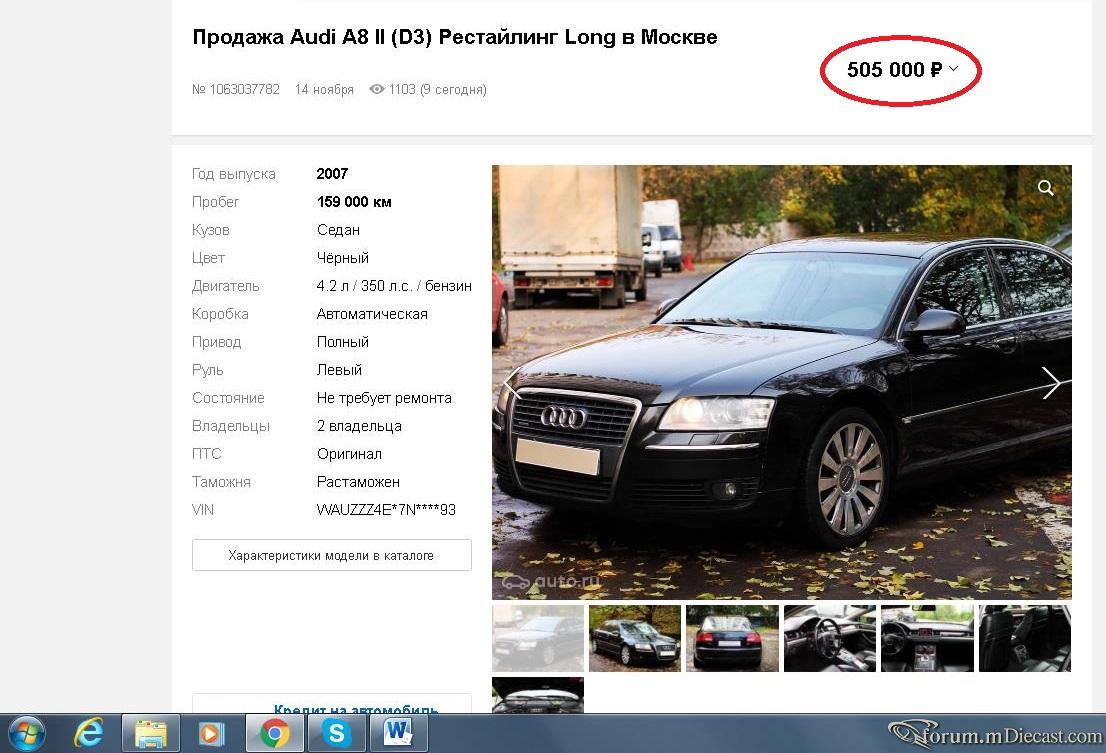Open Windows Explorer folder icon in taskbar

pyautogui.click(x=150, y=733)
